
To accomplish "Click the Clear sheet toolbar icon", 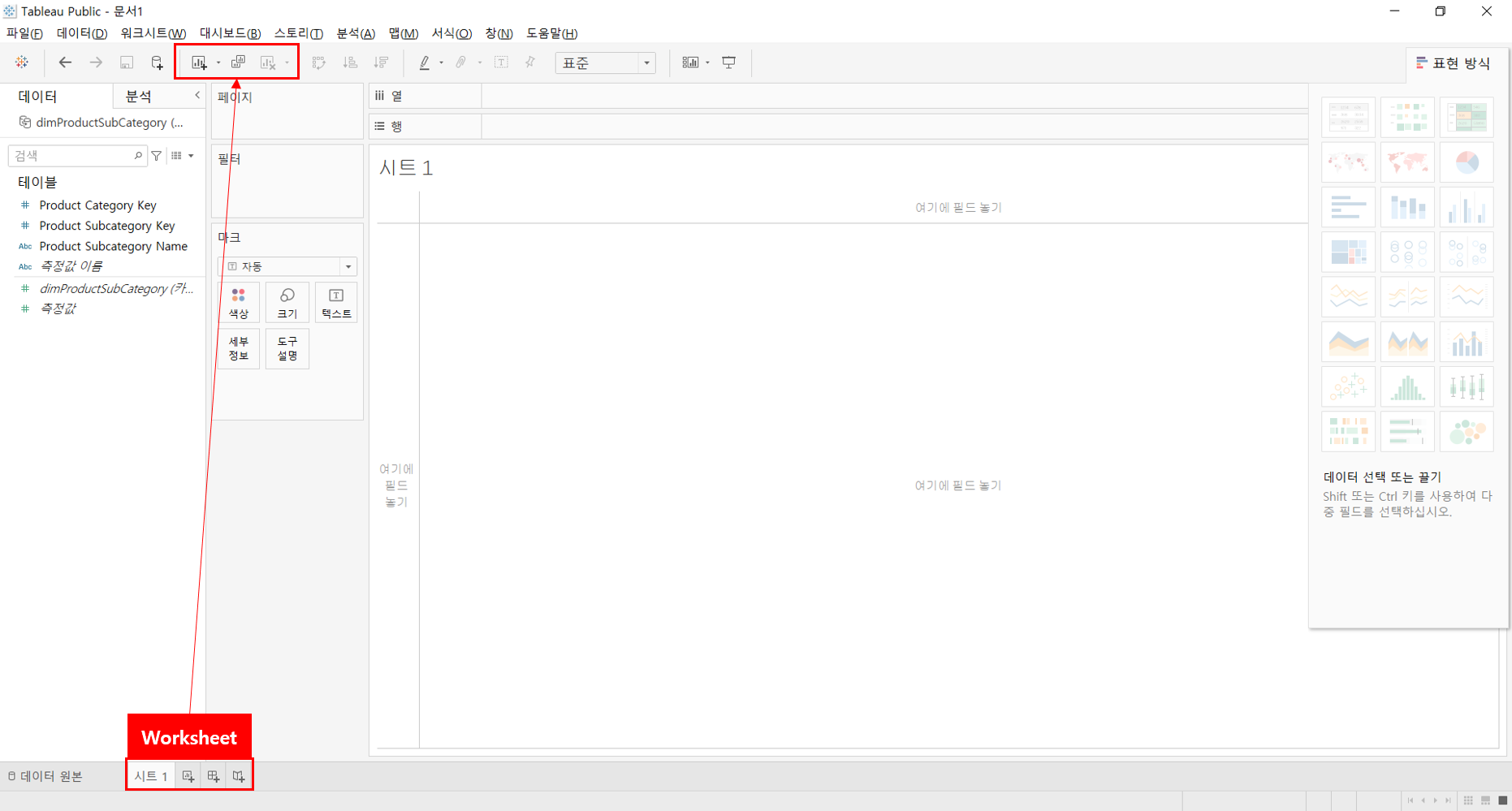I will click(x=268, y=63).
